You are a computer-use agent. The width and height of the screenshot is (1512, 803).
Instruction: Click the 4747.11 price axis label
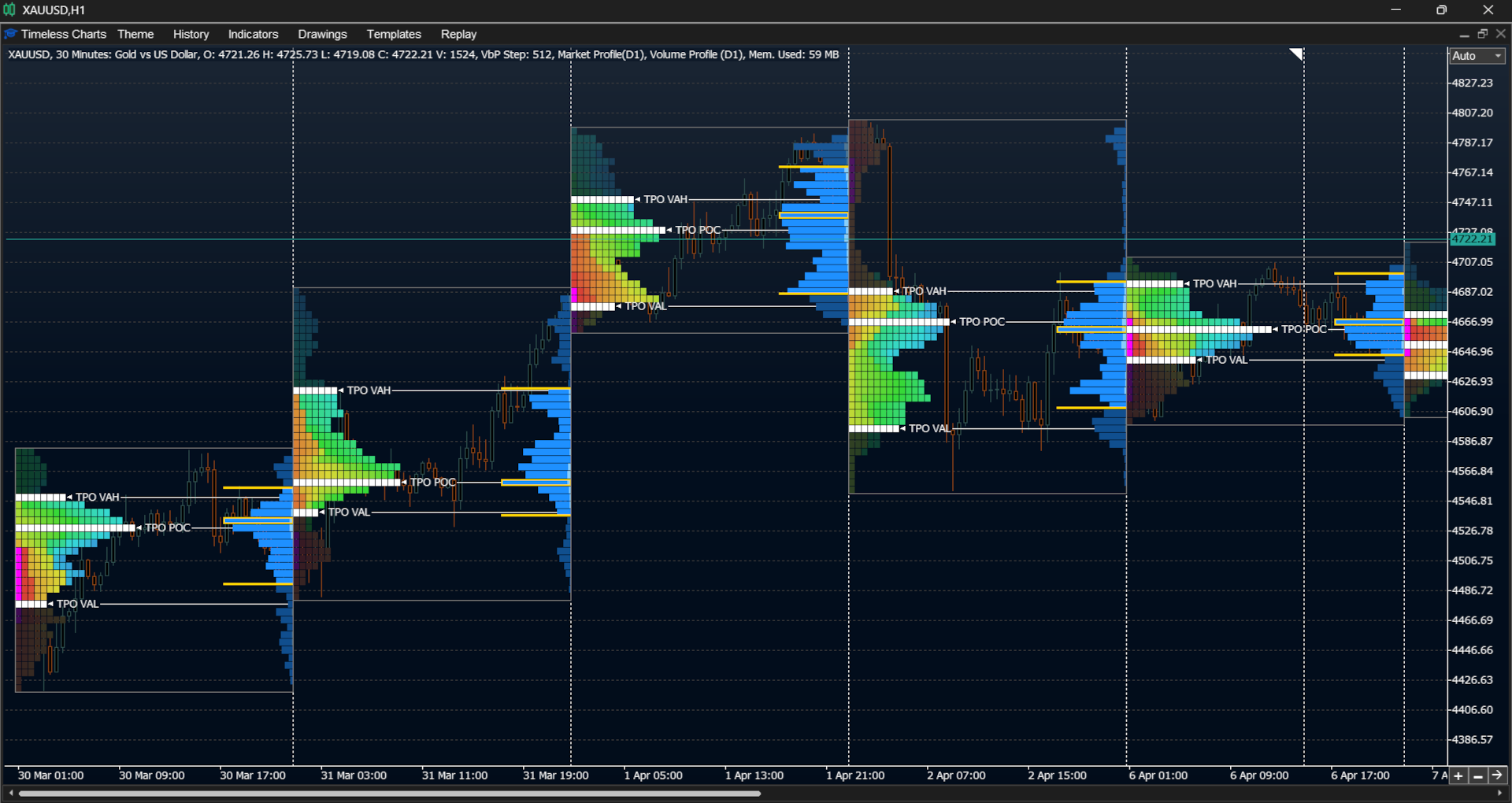[x=1473, y=203]
